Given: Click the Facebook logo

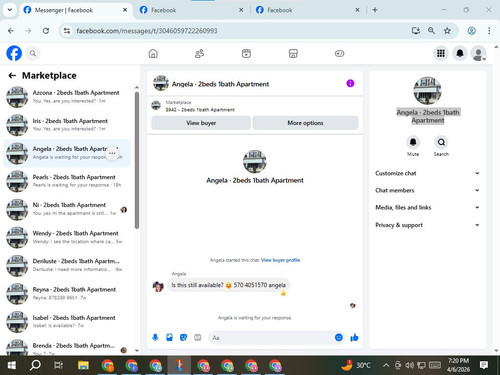Looking at the screenshot, I should click(x=14, y=53).
